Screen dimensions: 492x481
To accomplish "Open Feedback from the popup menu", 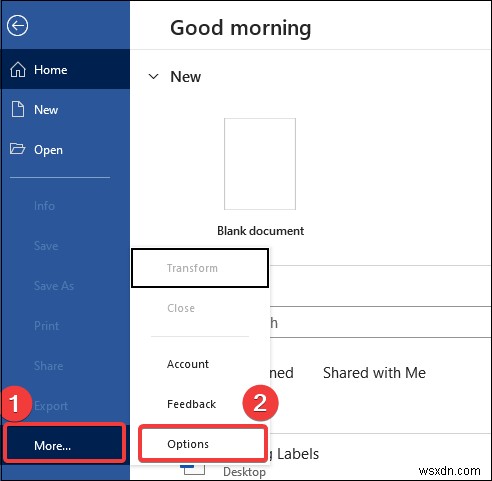I will [200, 404].
